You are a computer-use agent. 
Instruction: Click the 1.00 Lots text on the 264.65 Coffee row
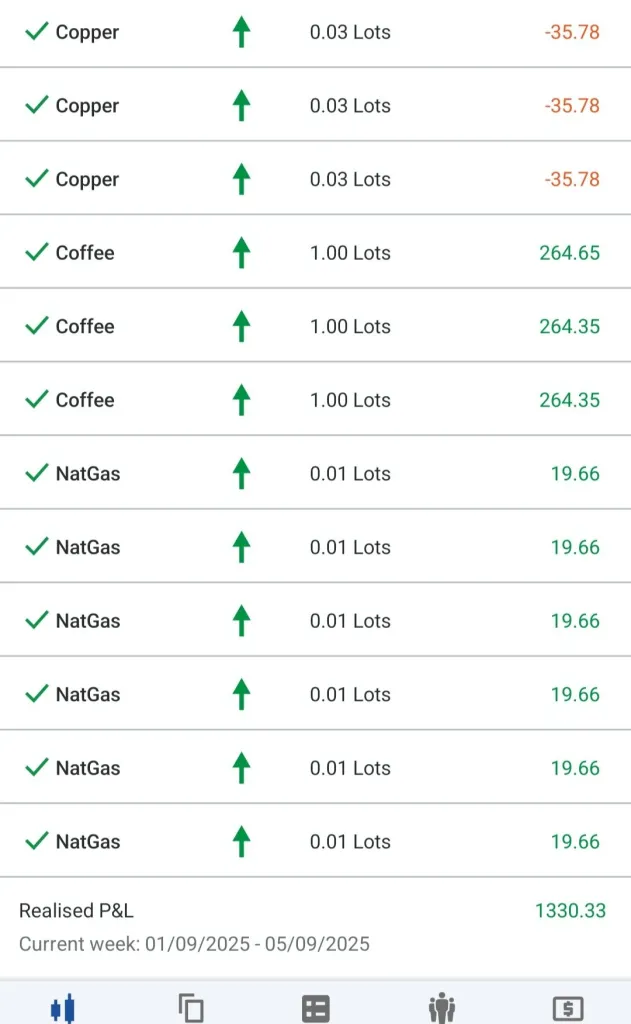point(350,253)
